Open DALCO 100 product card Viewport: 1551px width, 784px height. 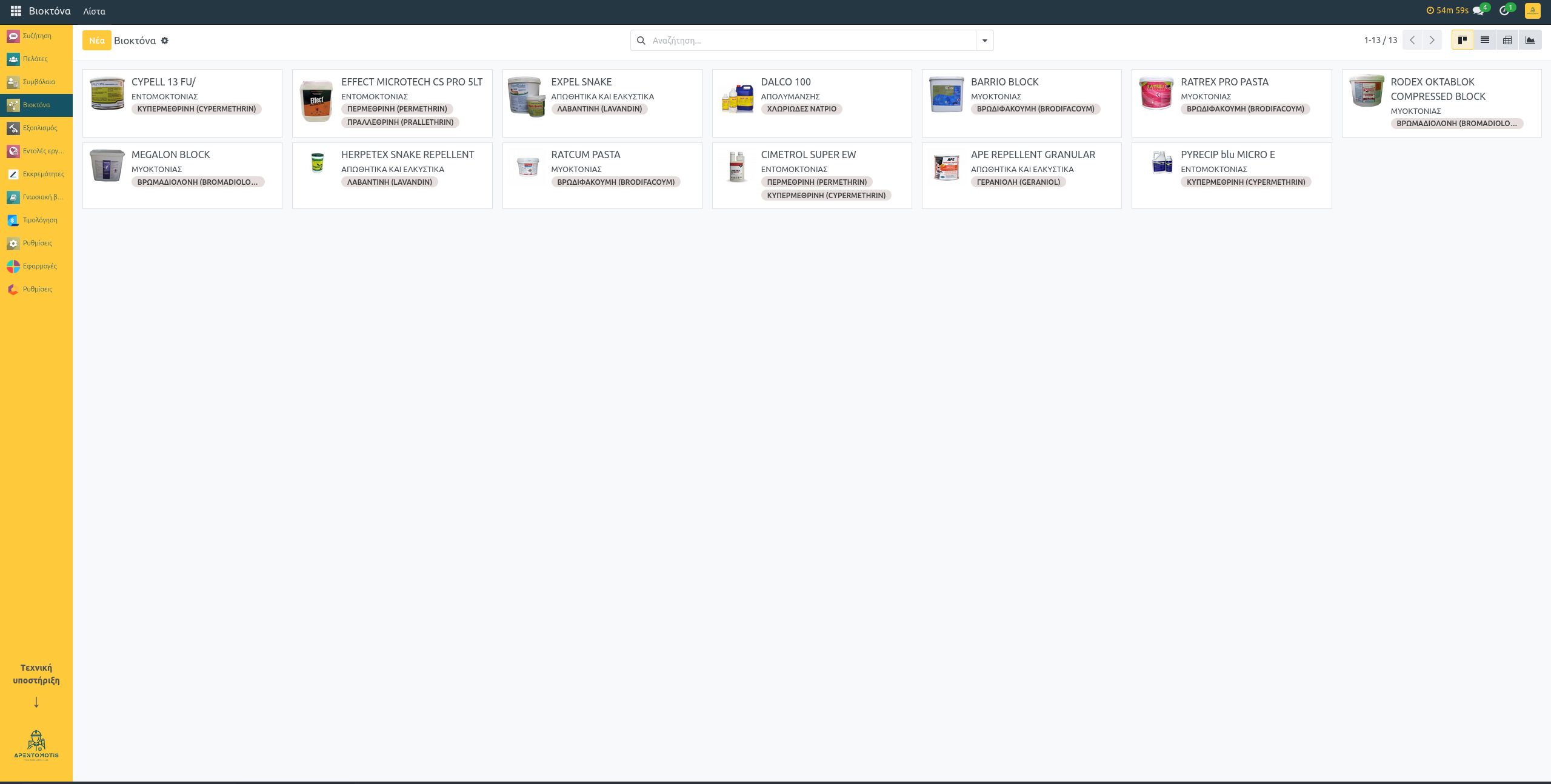coord(812,103)
